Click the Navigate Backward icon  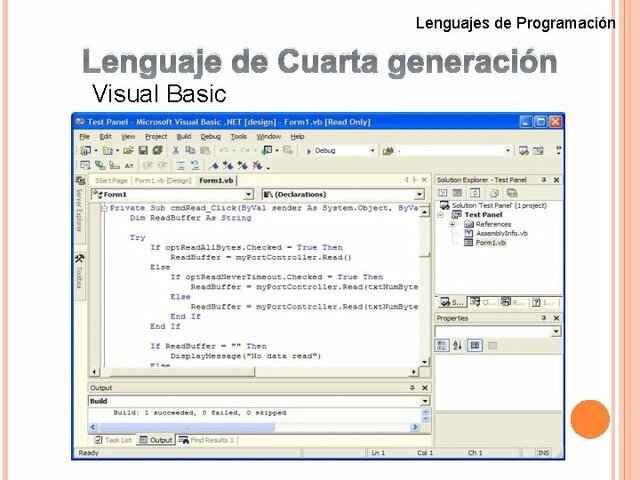[267, 151]
